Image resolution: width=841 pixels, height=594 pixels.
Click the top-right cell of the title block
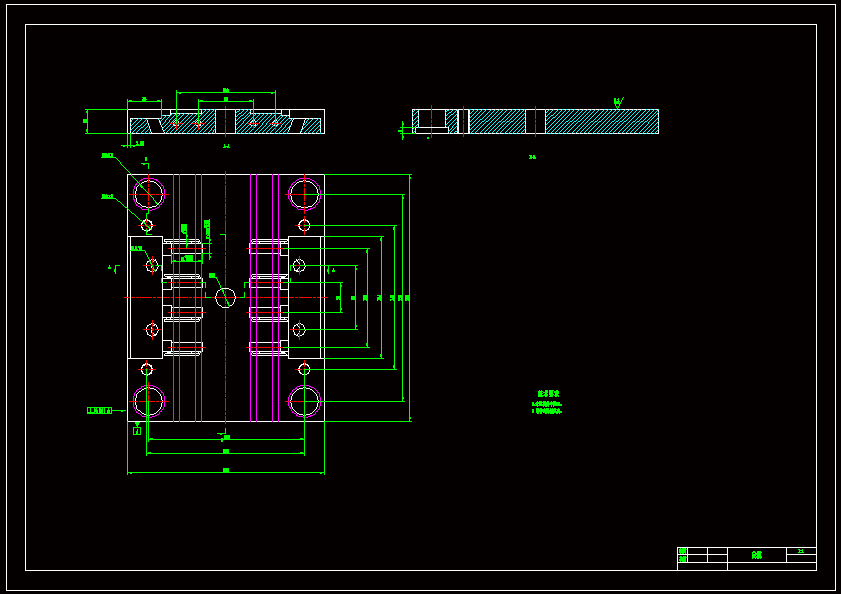pyautogui.click(x=801, y=551)
